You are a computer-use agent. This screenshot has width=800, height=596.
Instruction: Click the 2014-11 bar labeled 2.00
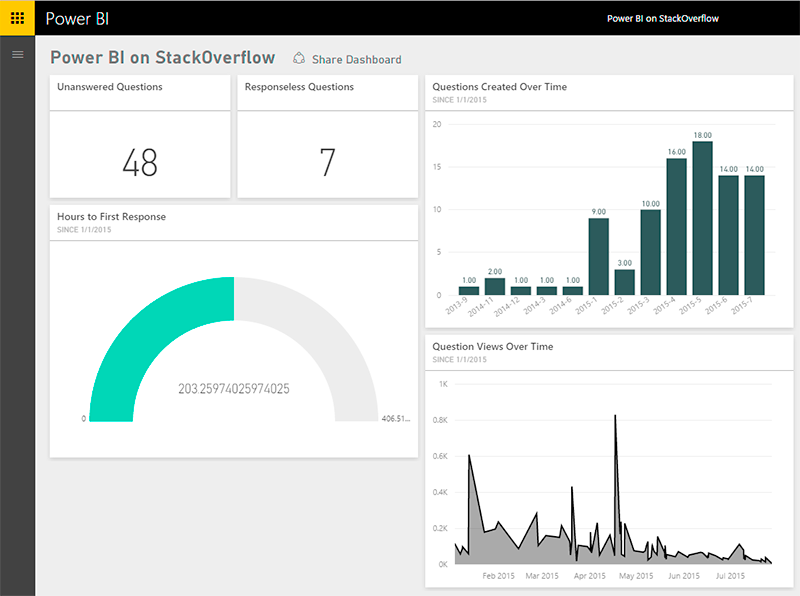click(x=495, y=286)
